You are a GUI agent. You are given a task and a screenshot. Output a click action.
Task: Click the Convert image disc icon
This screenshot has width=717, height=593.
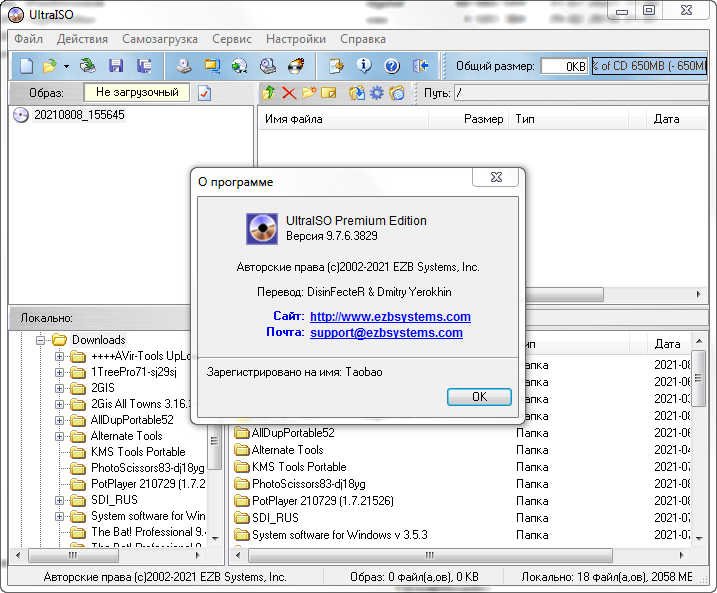tap(240, 66)
